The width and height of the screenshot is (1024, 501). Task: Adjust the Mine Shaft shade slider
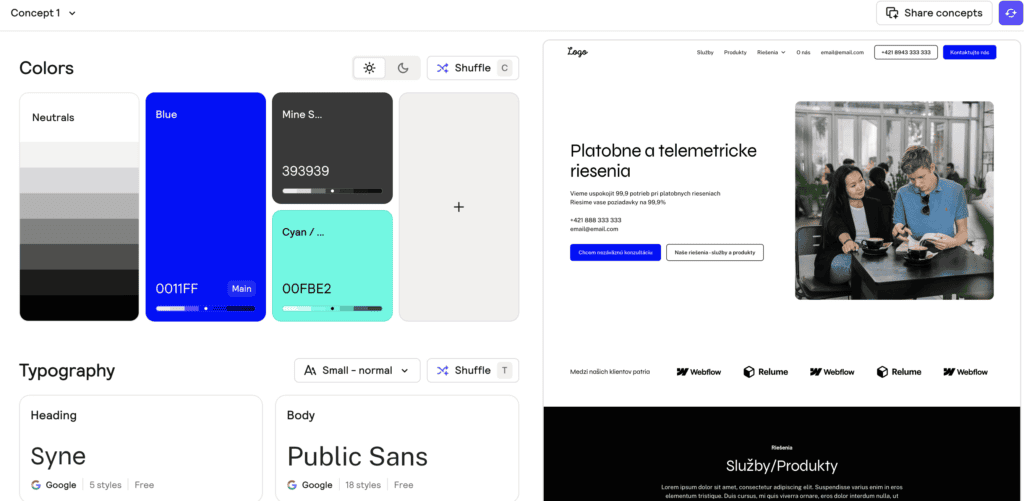coord(332,191)
